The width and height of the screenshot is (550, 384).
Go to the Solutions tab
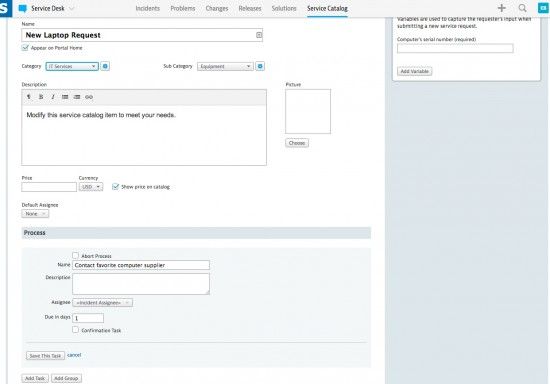[284, 8]
